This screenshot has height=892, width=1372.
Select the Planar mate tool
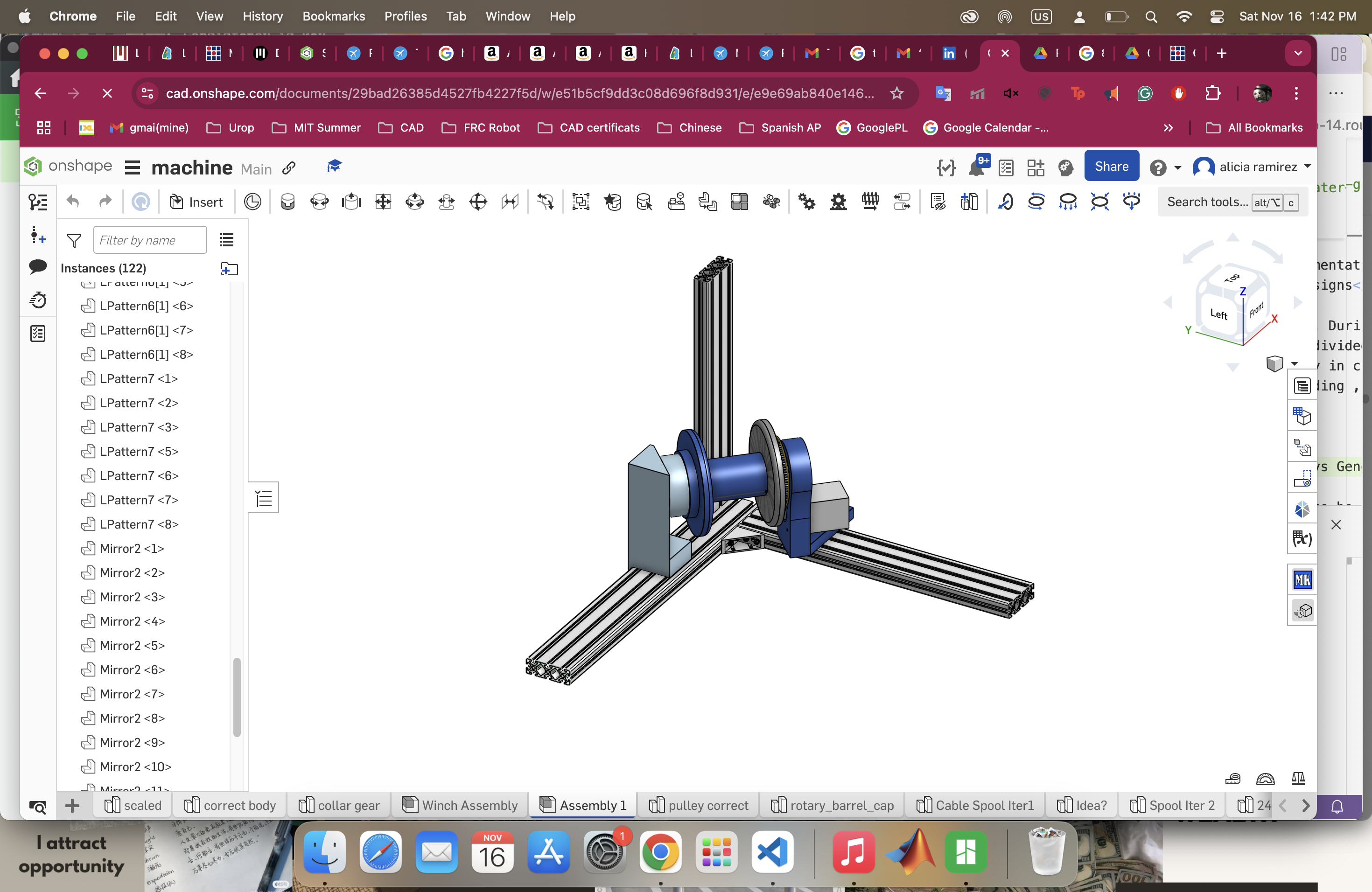[383, 202]
